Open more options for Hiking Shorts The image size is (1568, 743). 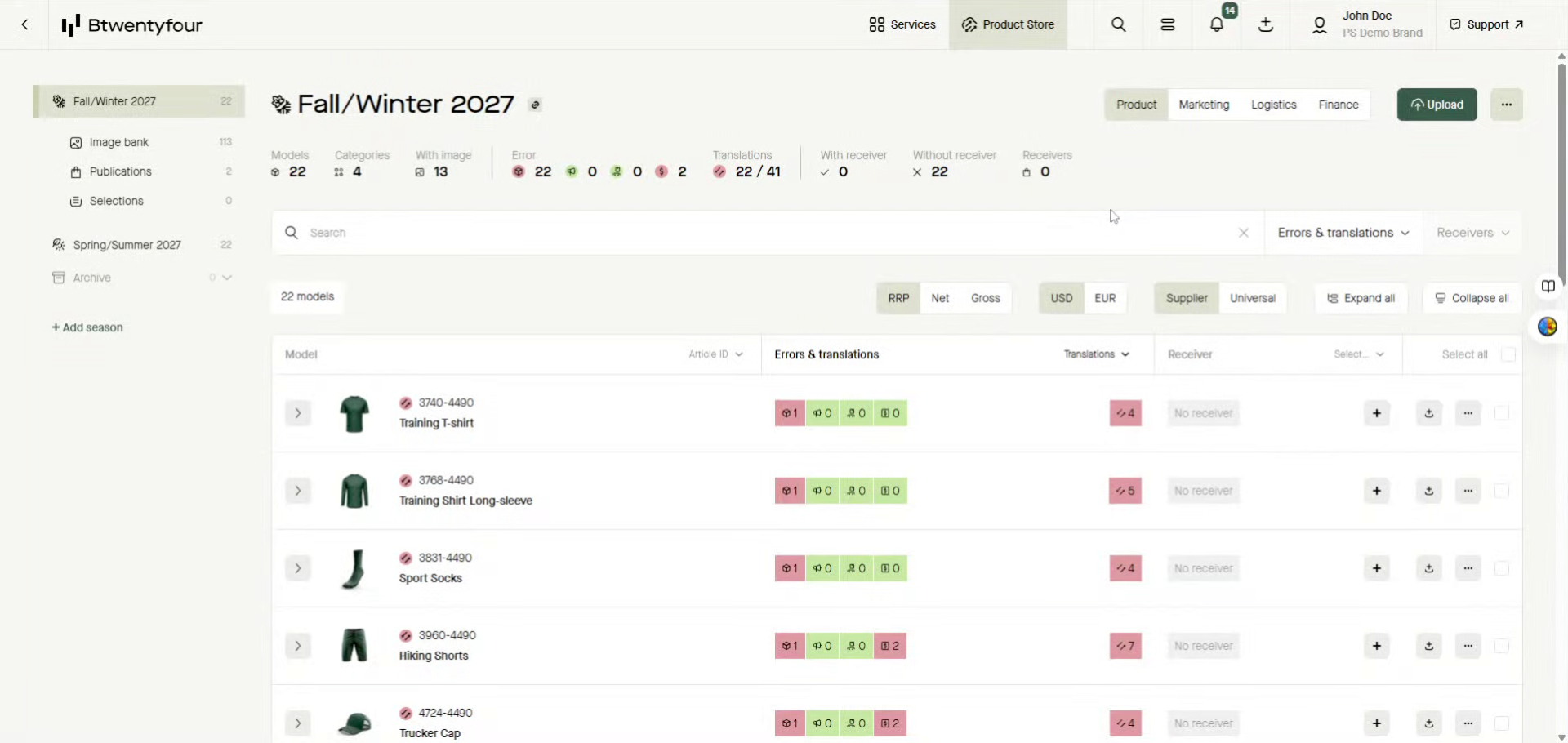tap(1468, 646)
